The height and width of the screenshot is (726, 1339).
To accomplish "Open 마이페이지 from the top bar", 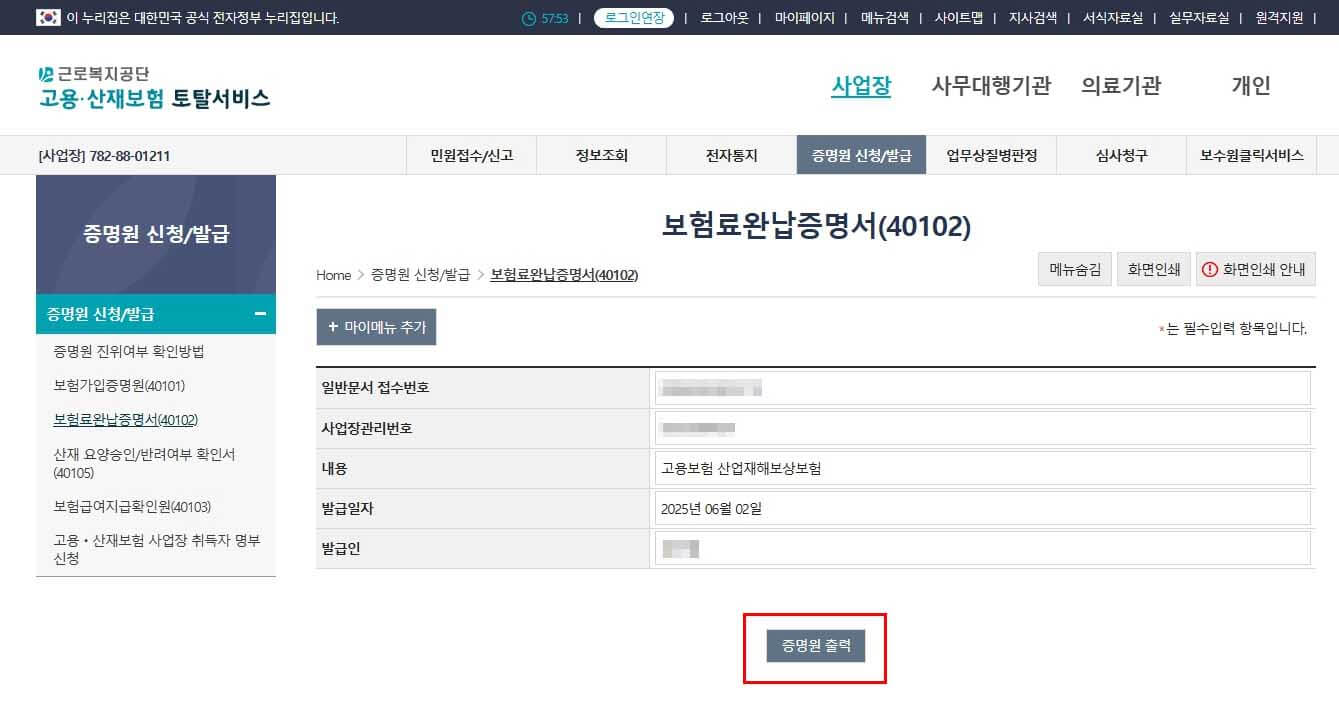I will [x=806, y=17].
